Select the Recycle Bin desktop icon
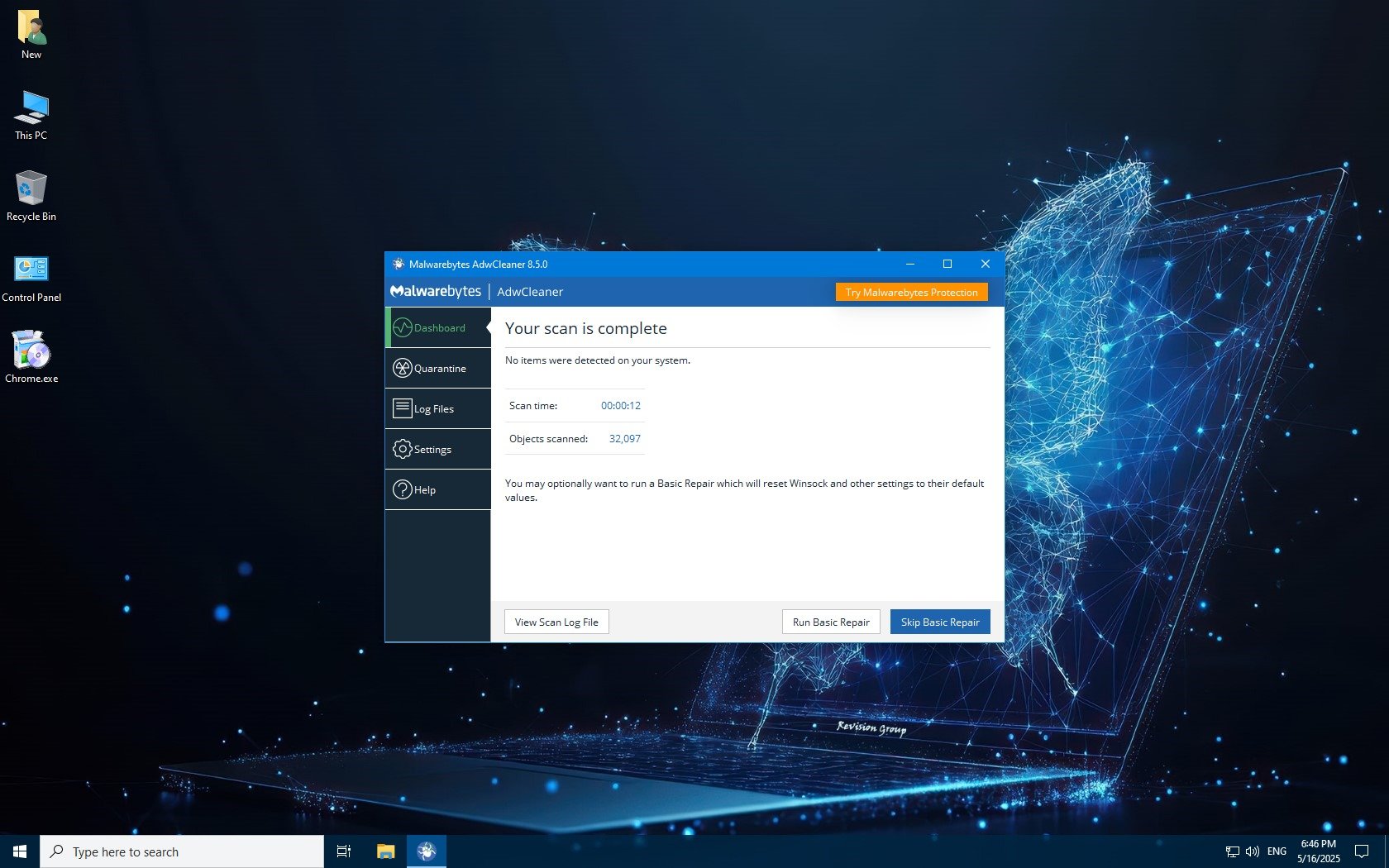The height and width of the screenshot is (868, 1389). pos(31,196)
